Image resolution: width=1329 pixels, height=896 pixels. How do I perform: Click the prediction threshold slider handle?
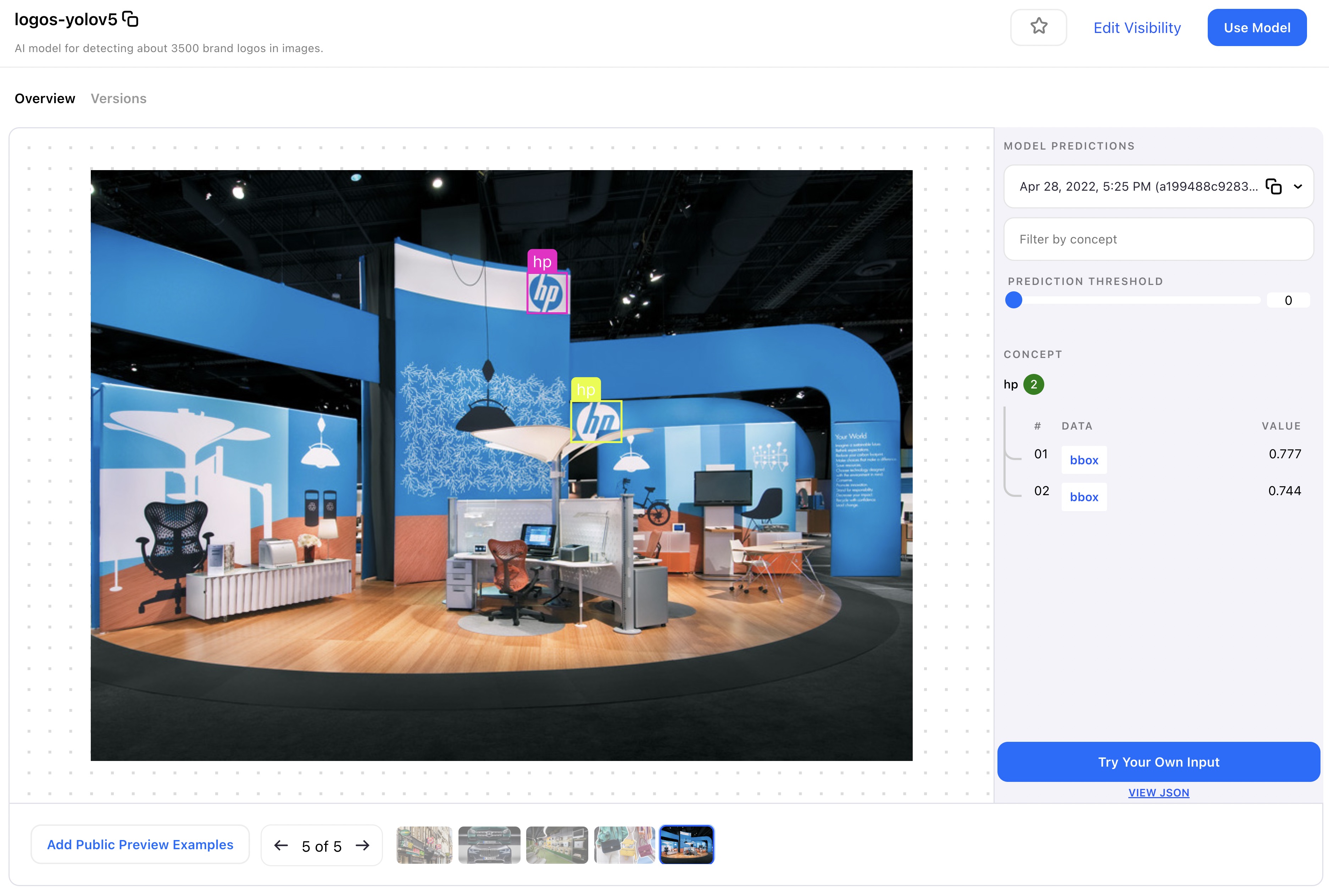pyautogui.click(x=1013, y=300)
